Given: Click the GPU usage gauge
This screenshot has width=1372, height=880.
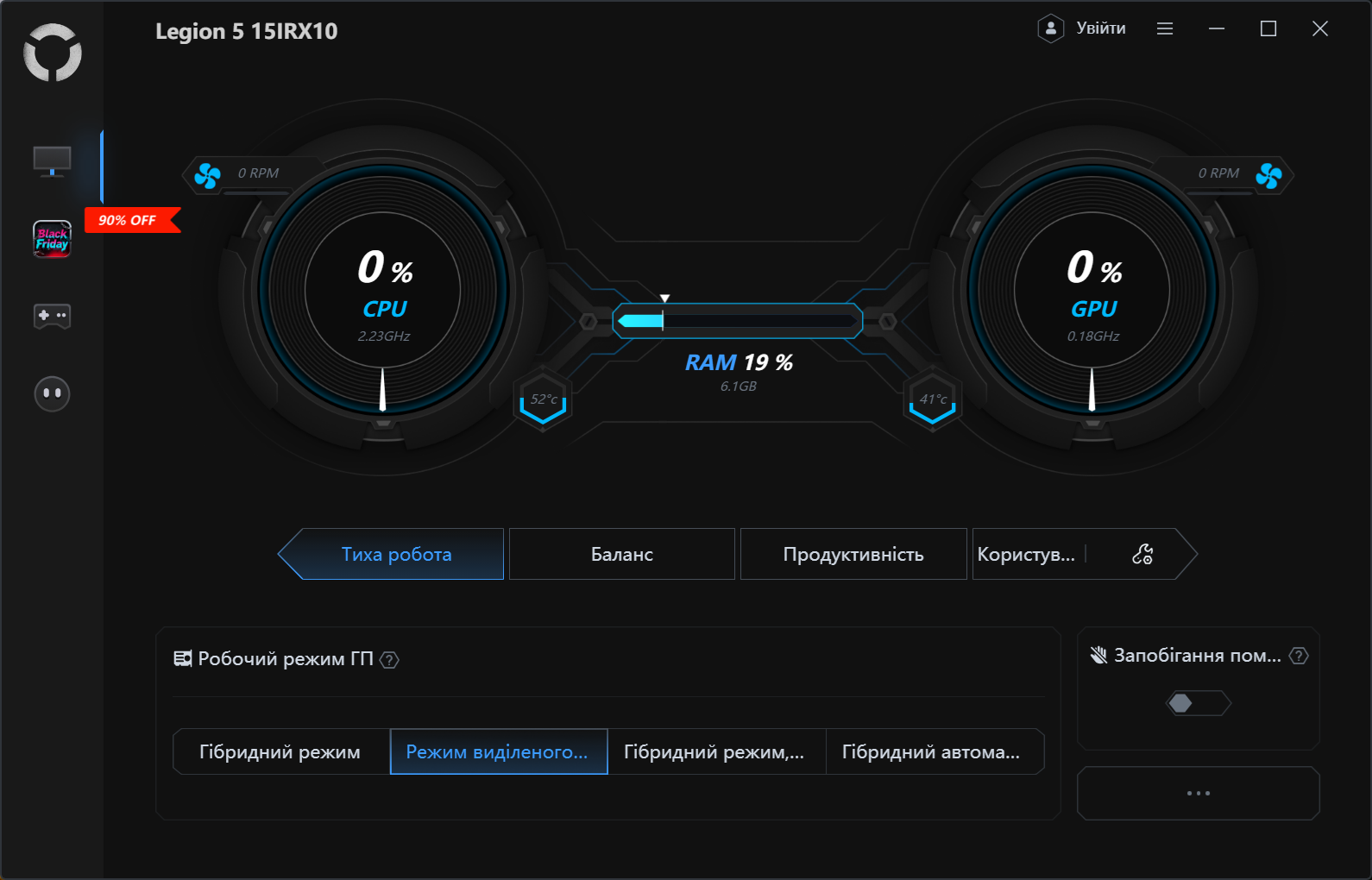Looking at the screenshot, I should (1092, 289).
